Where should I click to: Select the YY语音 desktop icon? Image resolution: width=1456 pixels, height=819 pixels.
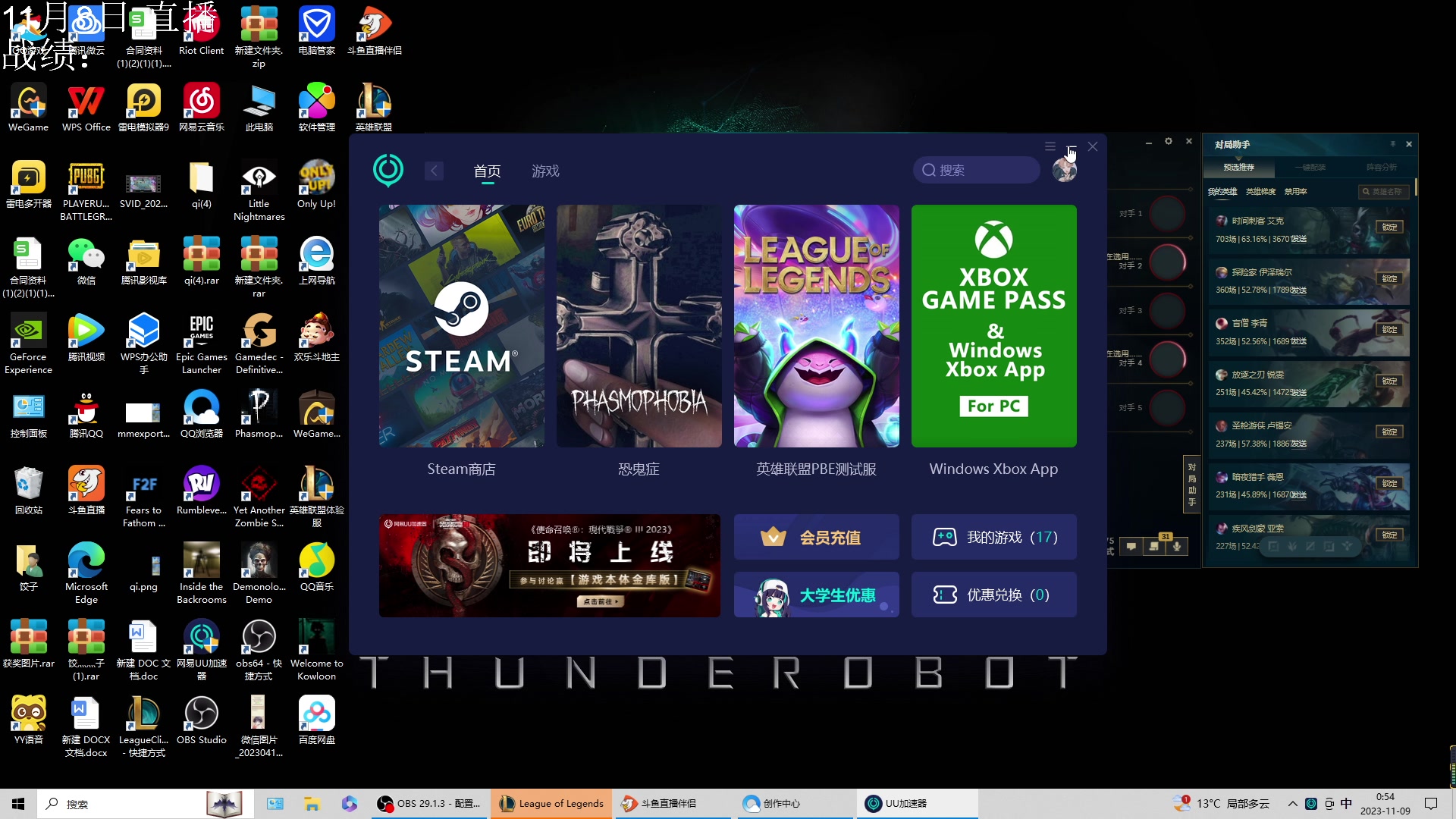coord(28,721)
